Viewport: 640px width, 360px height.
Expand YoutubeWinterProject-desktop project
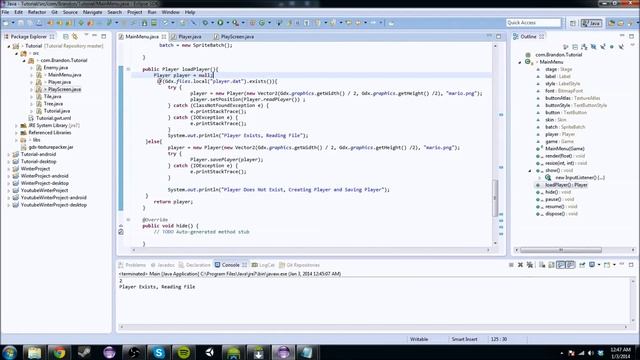tap(9, 205)
